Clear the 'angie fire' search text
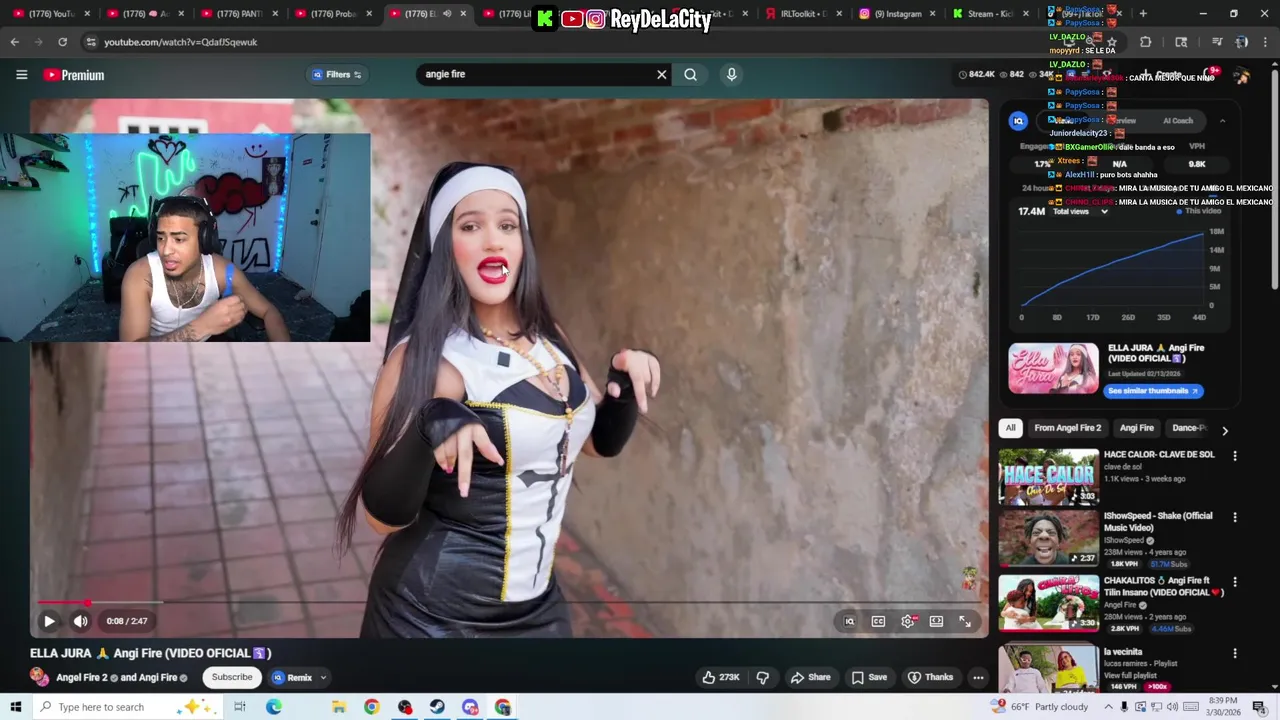The image size is (1280, 720). click(661, 74)
